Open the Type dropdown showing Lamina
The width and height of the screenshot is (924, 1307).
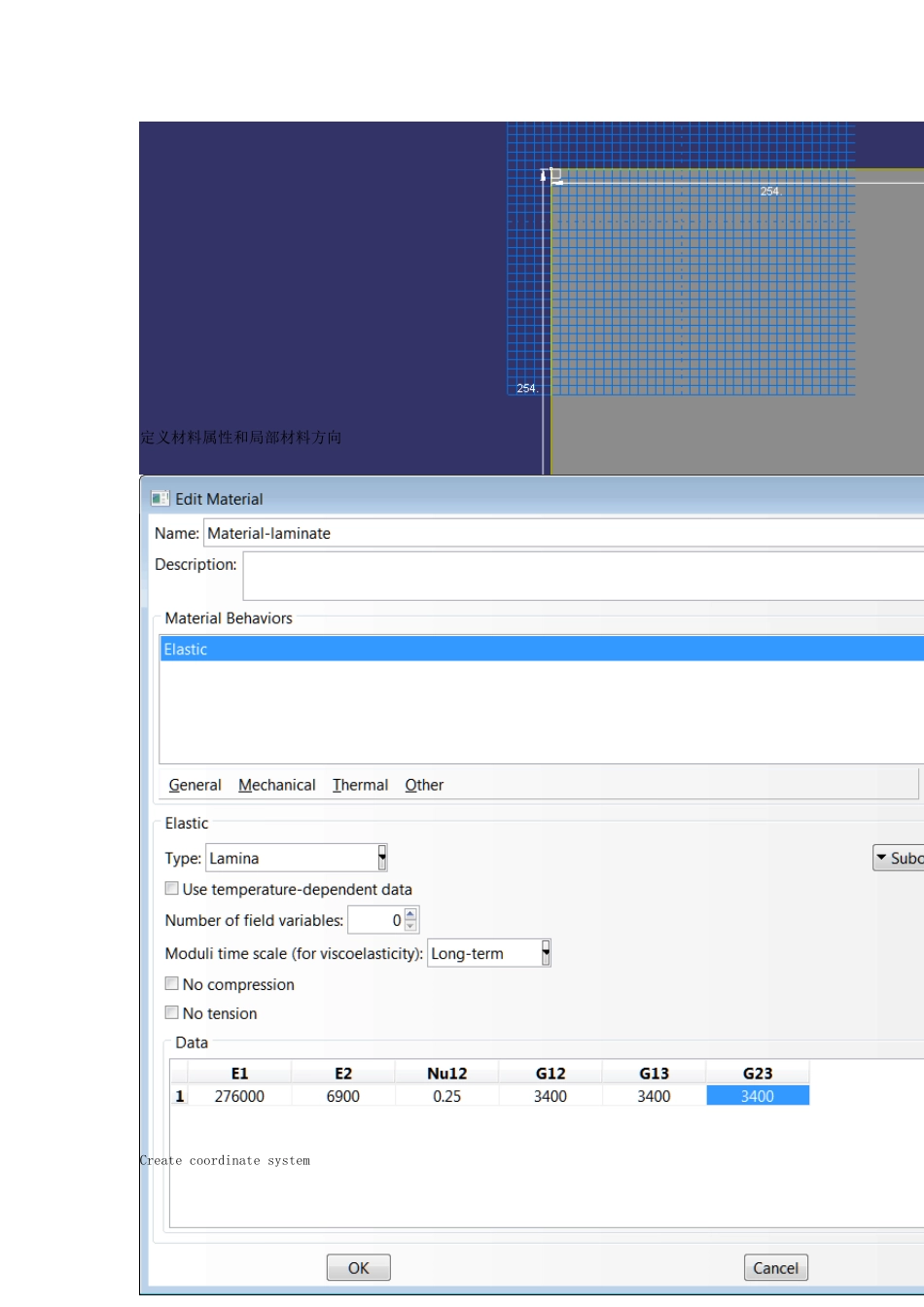[382, 858]
